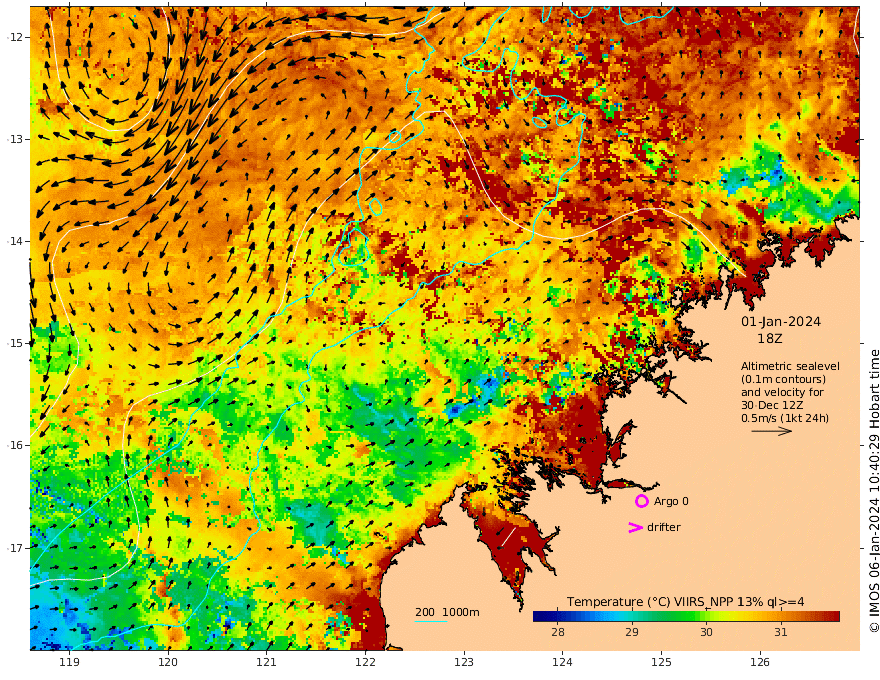Viewport: 880px width, 680px height.
Task: Click the '200 1000m' bathymetry label
Action: [x=447, y=612]
